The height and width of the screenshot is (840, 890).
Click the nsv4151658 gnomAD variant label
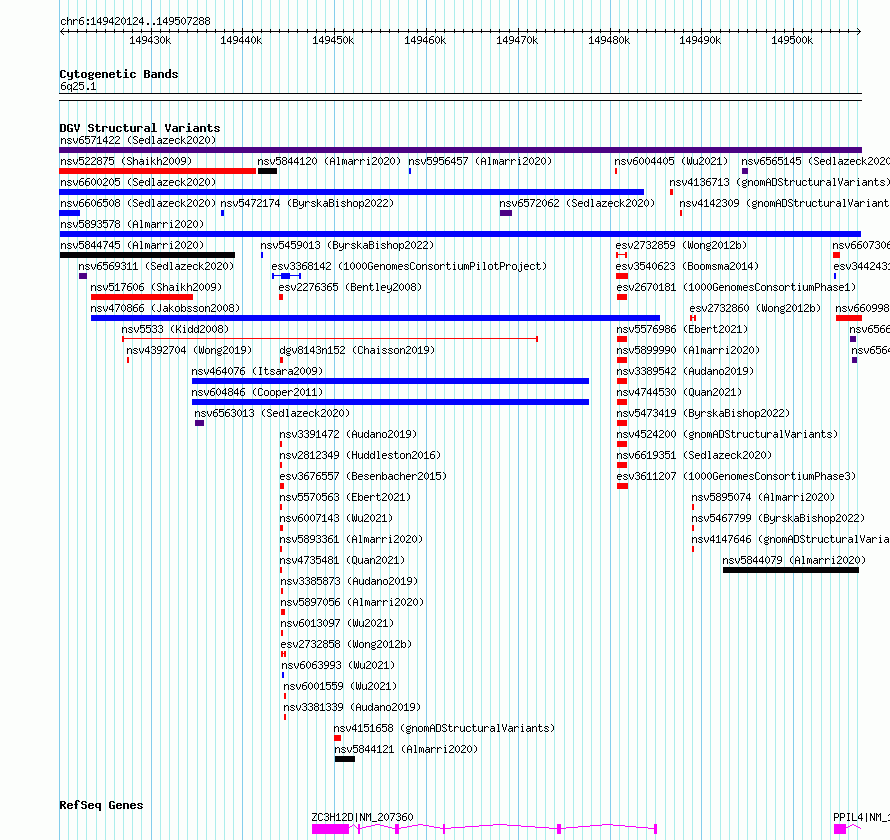coord(444,728)
